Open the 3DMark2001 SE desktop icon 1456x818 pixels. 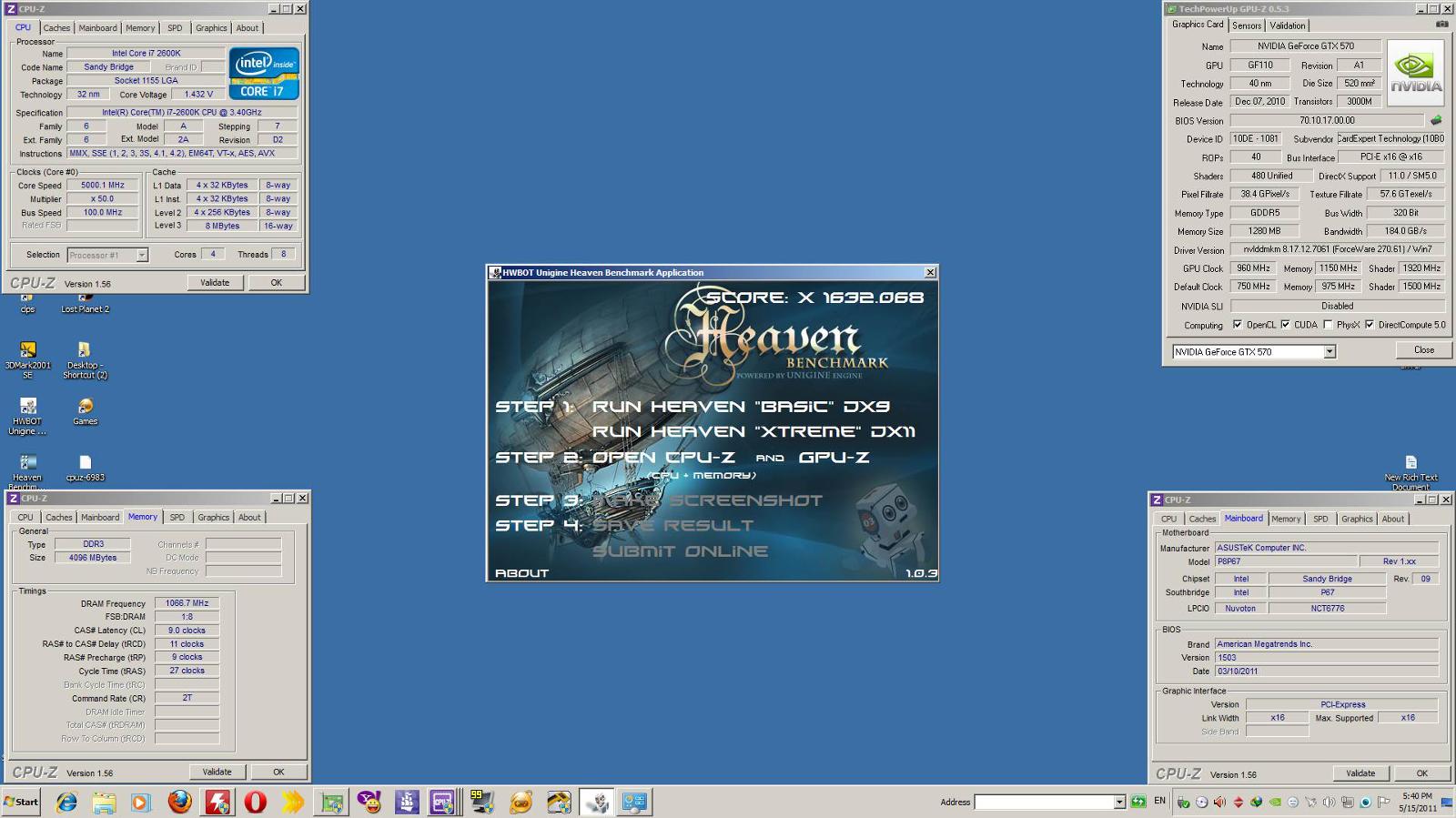coord(27,359)
